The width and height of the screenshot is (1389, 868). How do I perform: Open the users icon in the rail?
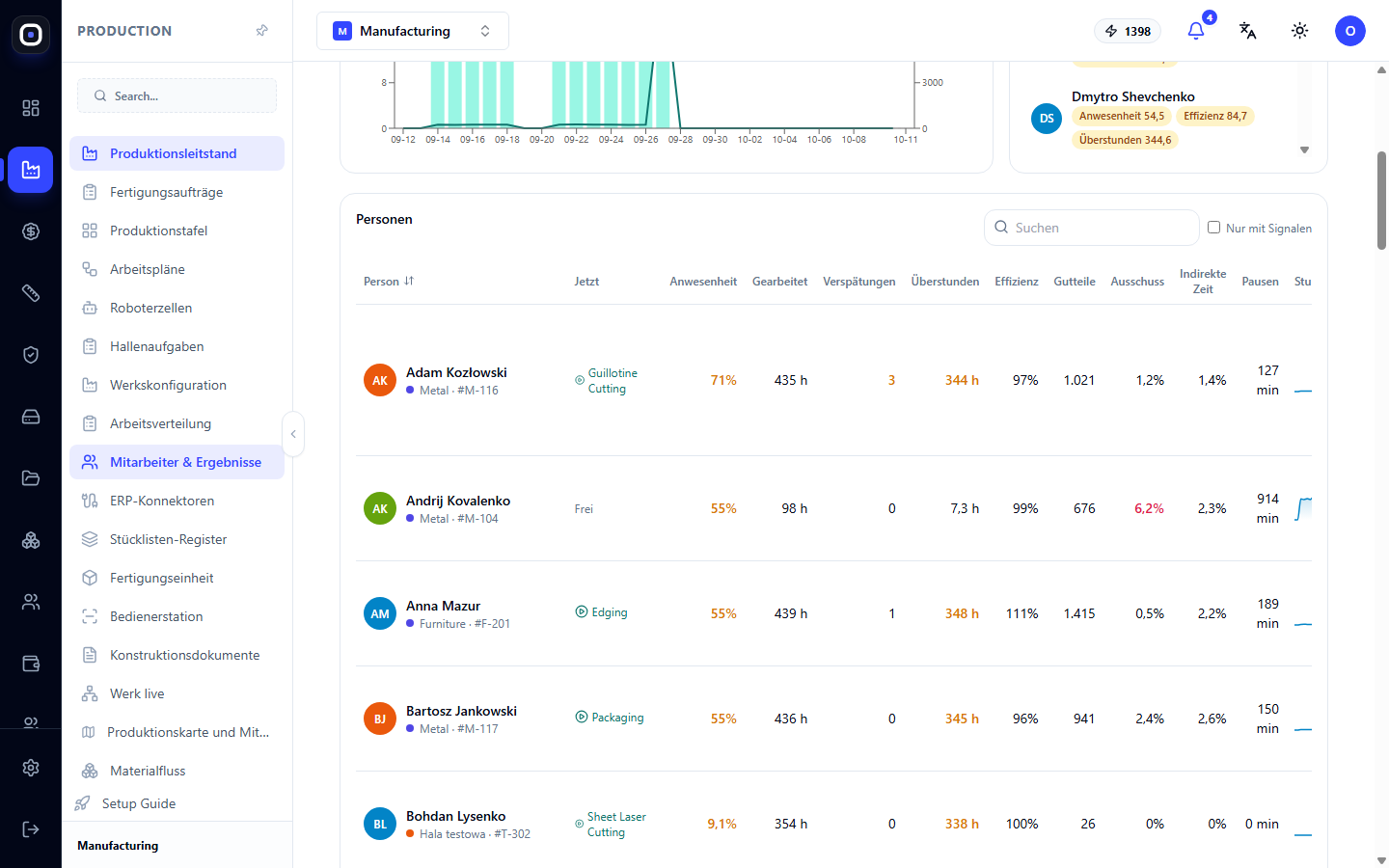point(31,602)
